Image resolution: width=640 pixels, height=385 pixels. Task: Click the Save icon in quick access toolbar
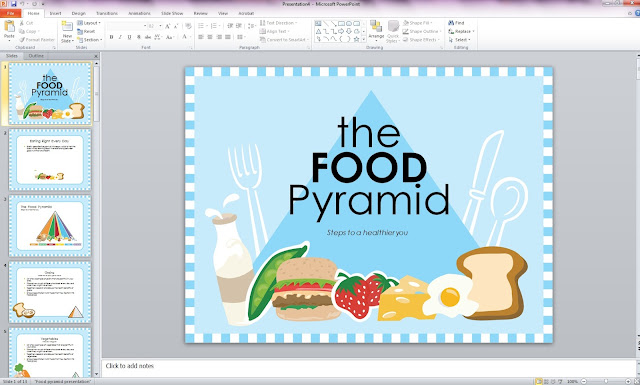pos(13,4)
